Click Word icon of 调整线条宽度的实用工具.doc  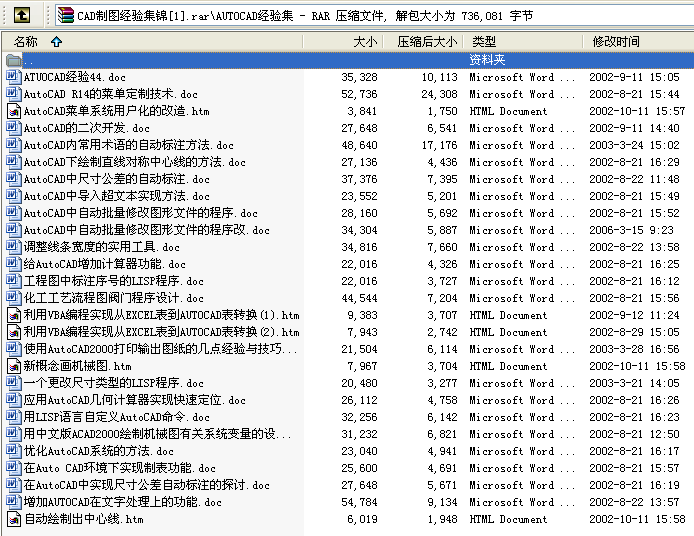(14, 247)
